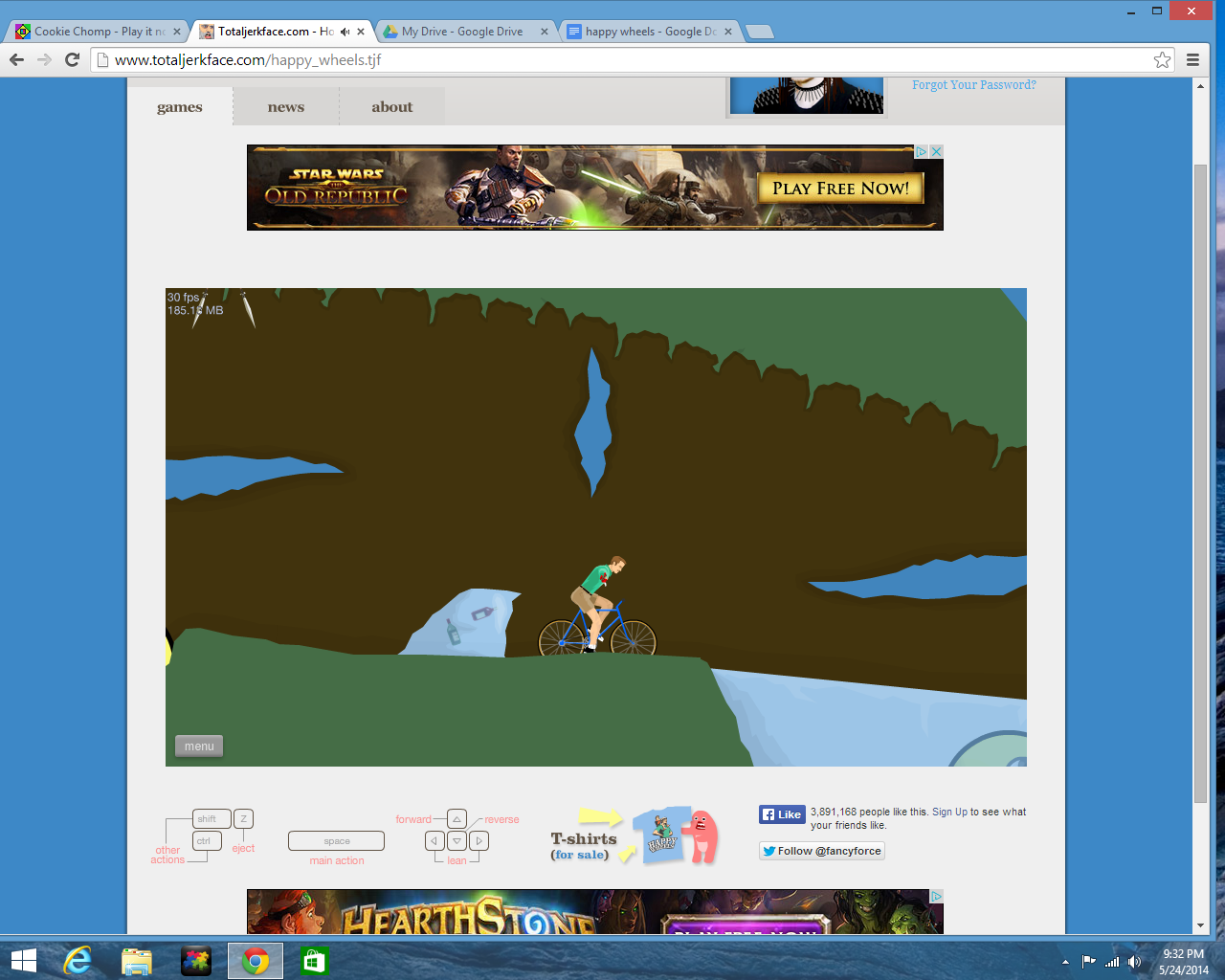Click the right arrow lean key icon
This screenshot has width=1225, height=980.
pyautogui.click(x=479, y=841)
